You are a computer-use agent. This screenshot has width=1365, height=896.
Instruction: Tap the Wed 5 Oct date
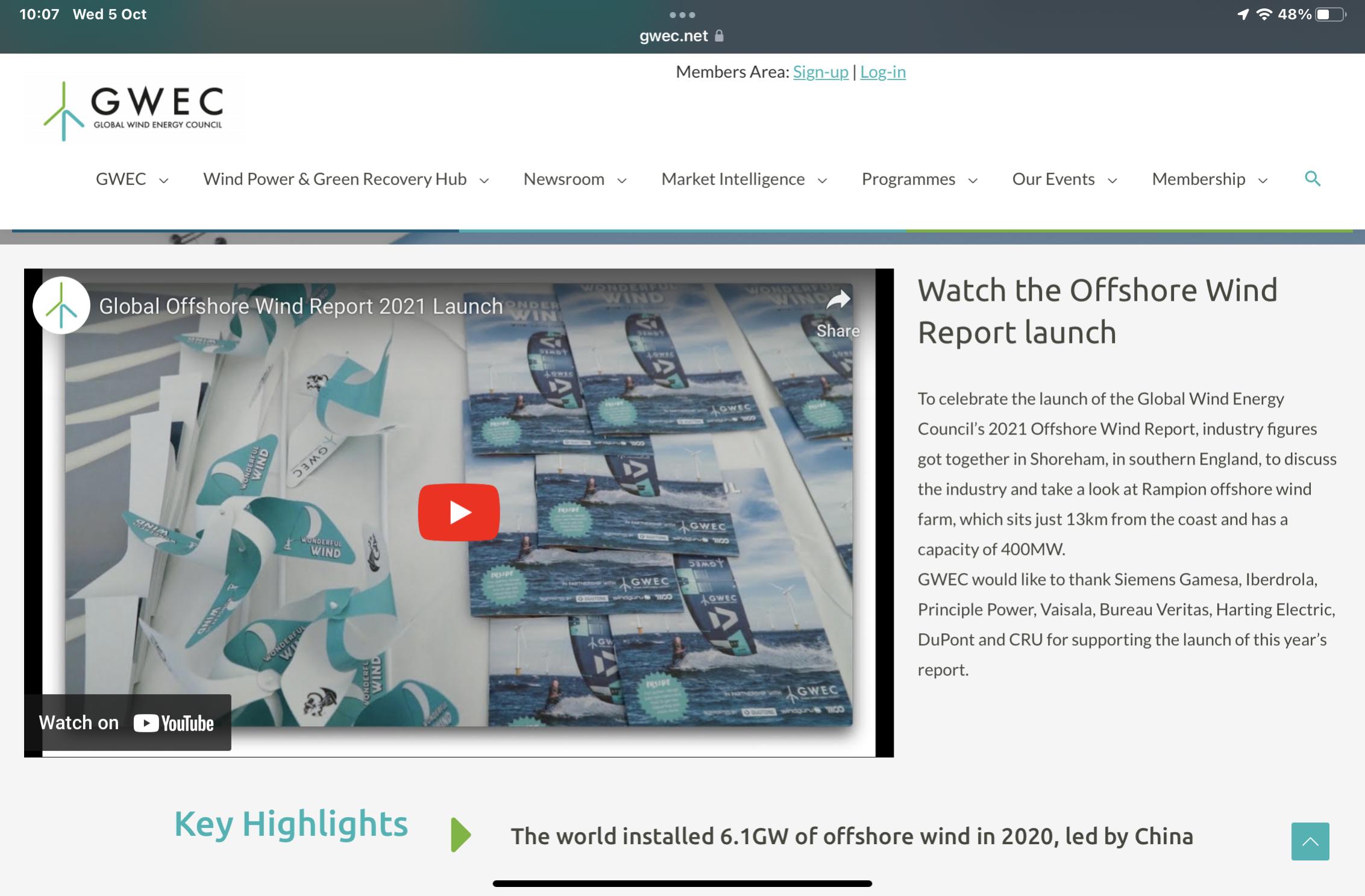(x=110, y=14)
